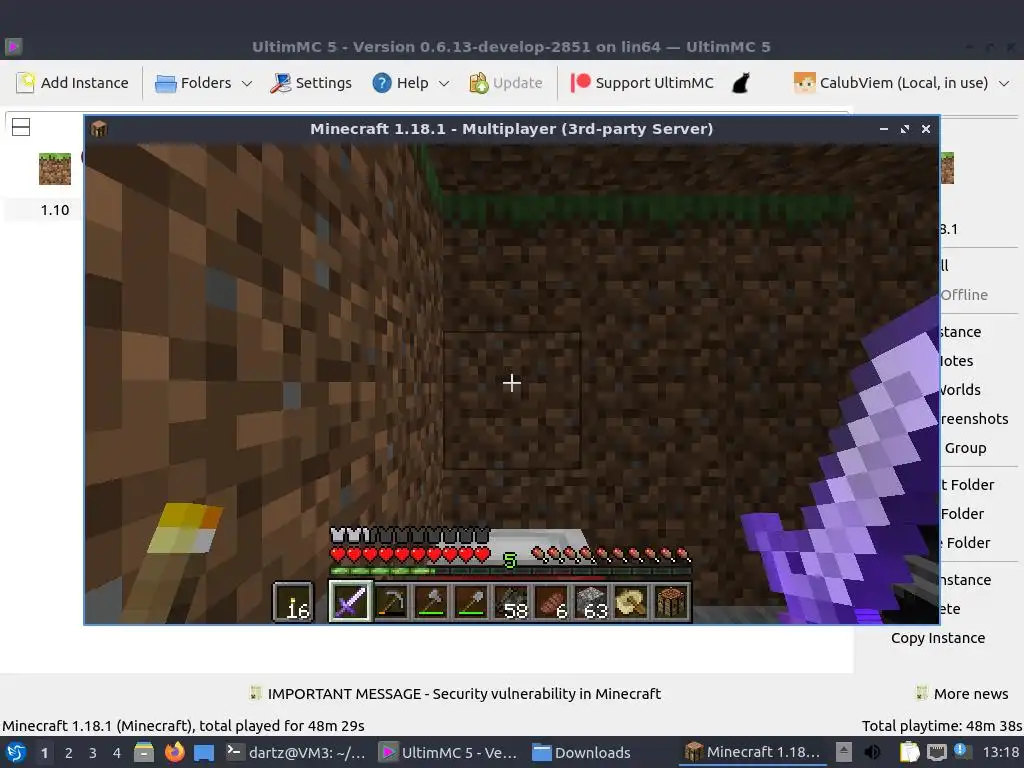The image size is (1024, 768).
Task: Select the axe hotbar slot
Action: [431, 601]
